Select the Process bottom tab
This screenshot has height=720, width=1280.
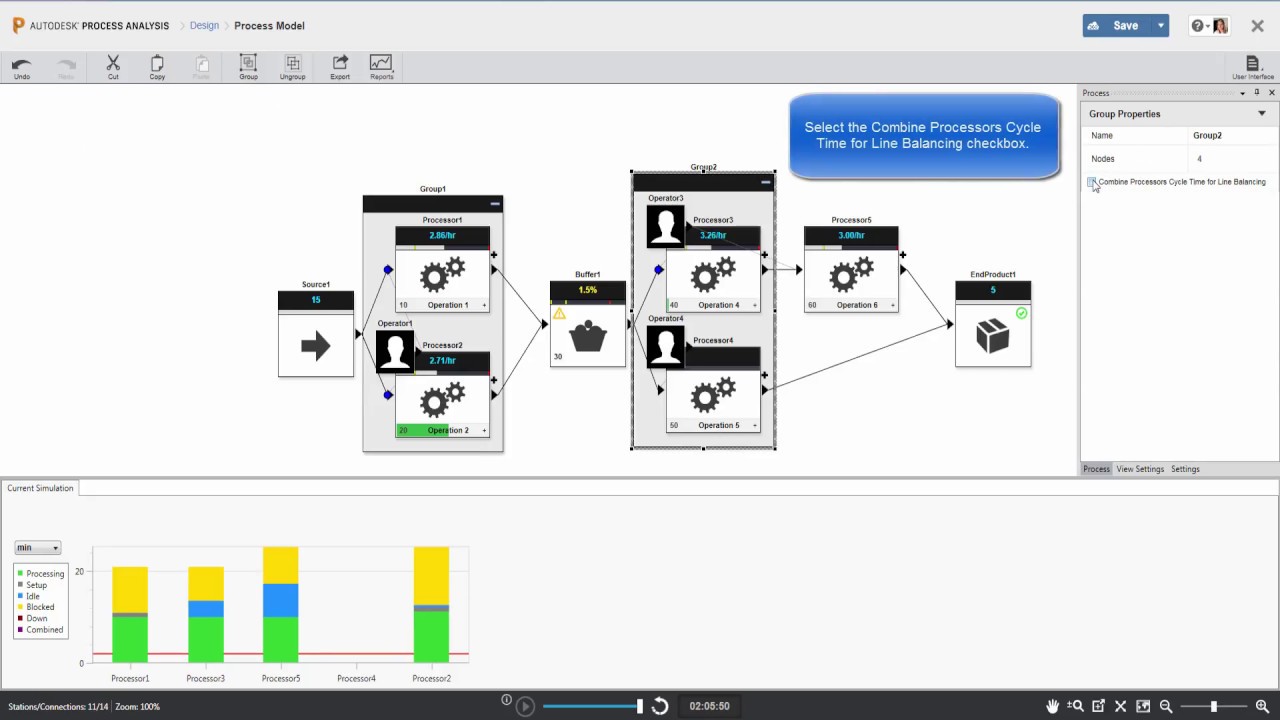point(1096,469)
